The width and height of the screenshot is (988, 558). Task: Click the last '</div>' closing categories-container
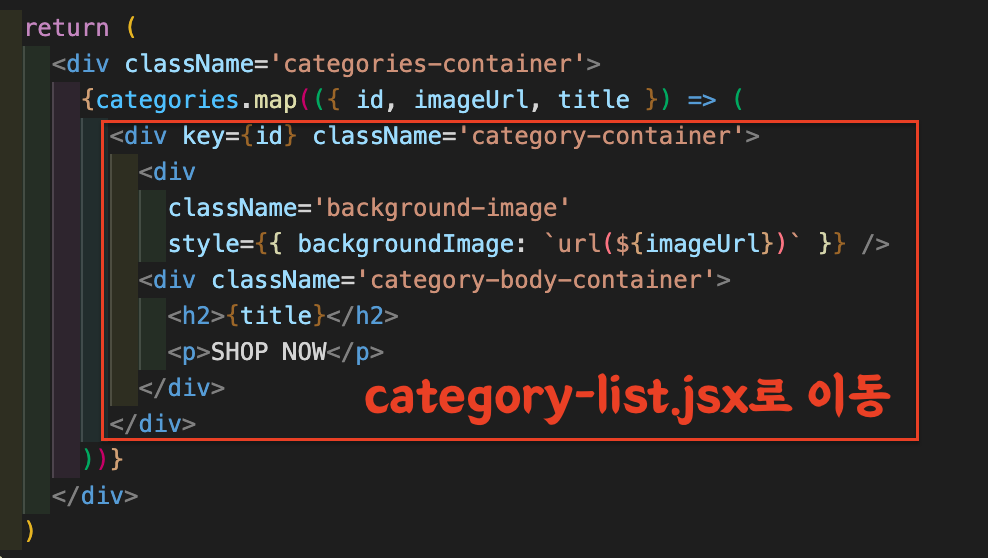click(x=95, y=496)
